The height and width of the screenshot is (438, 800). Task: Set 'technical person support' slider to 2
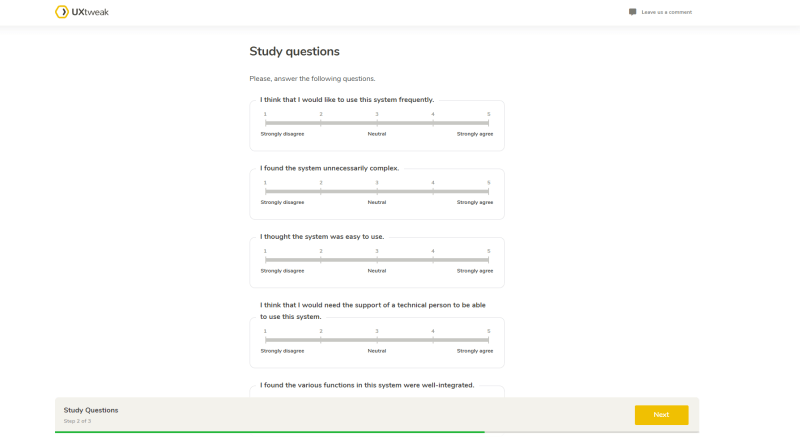(x=321, y=340)
